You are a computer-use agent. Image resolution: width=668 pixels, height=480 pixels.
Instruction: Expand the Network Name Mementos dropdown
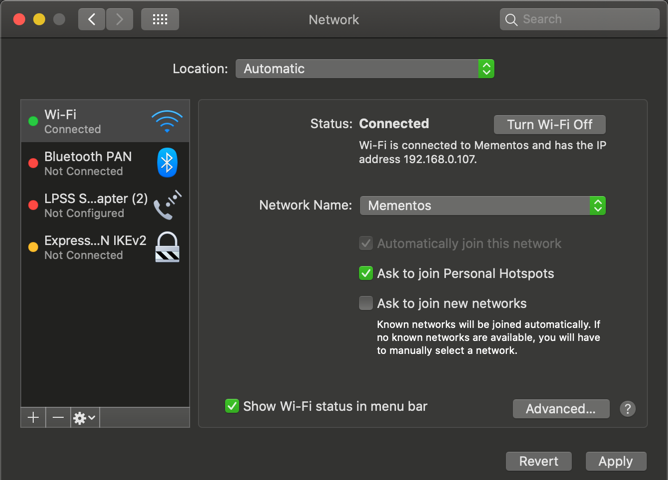tap(483, 205)
